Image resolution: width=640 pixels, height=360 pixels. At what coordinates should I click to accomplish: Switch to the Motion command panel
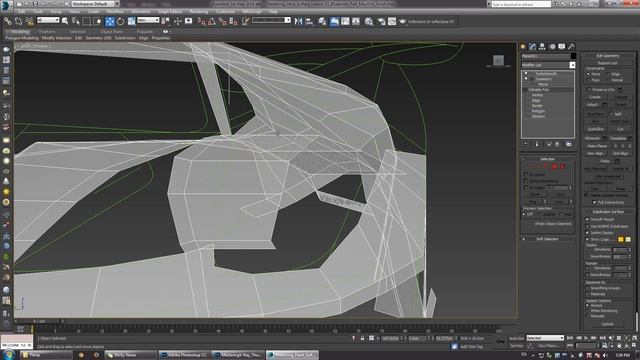pos(552,47)
